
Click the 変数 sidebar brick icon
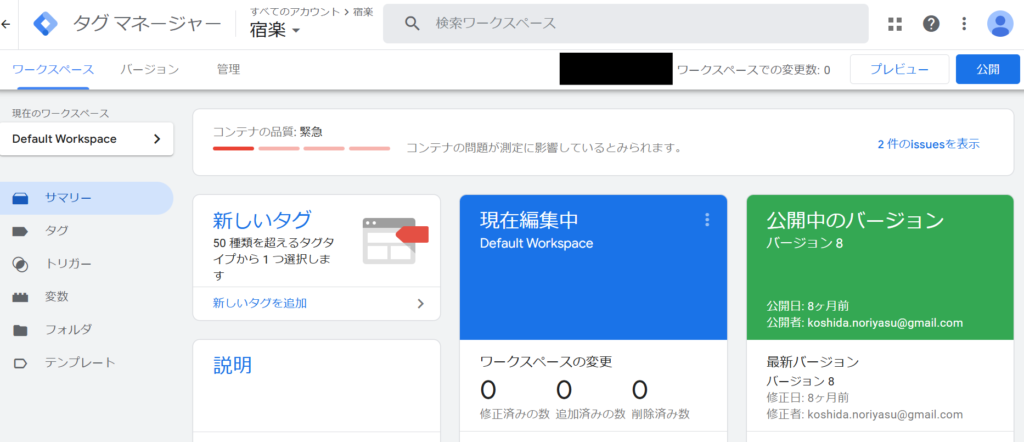pyautogui.click(x=20, y=297)
